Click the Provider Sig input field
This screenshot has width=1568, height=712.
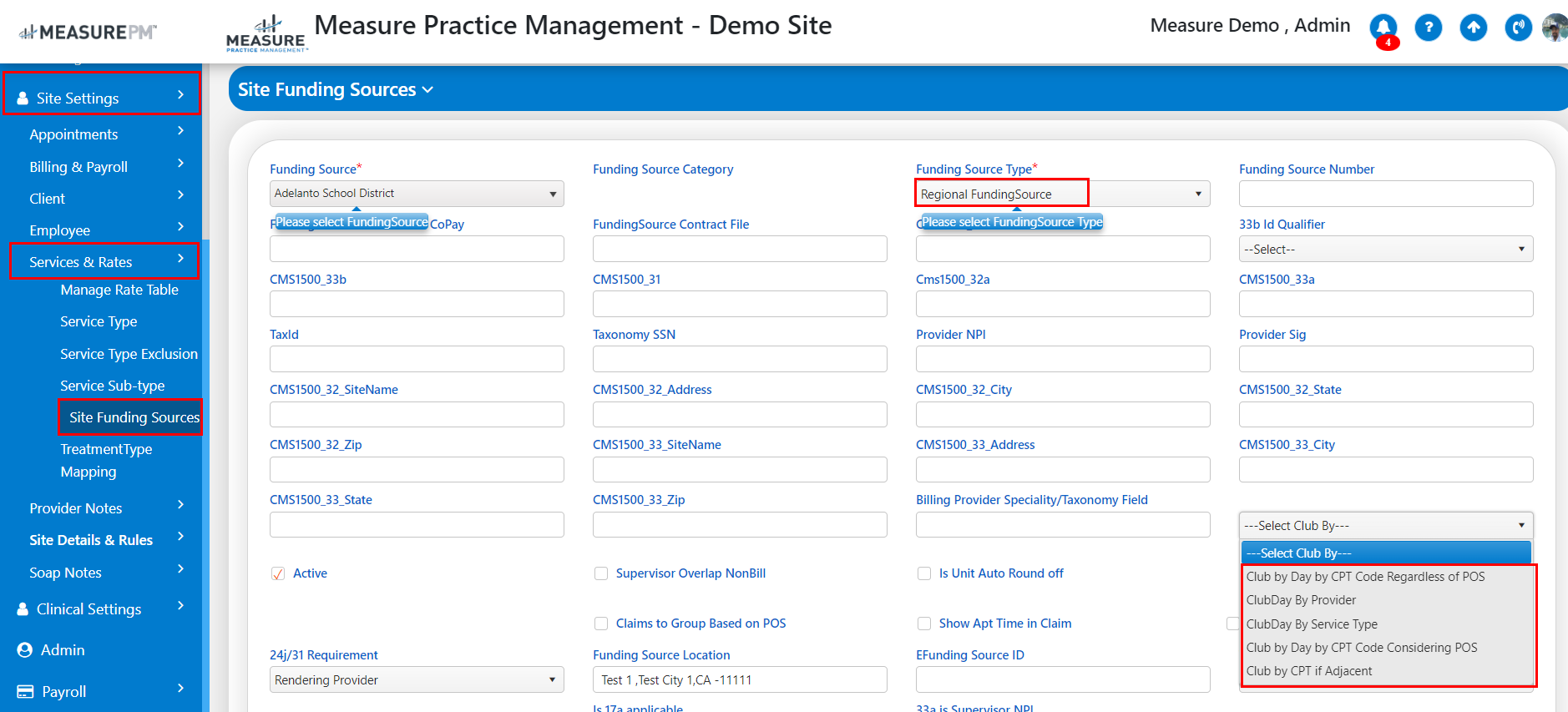[x=1386, y=359]
